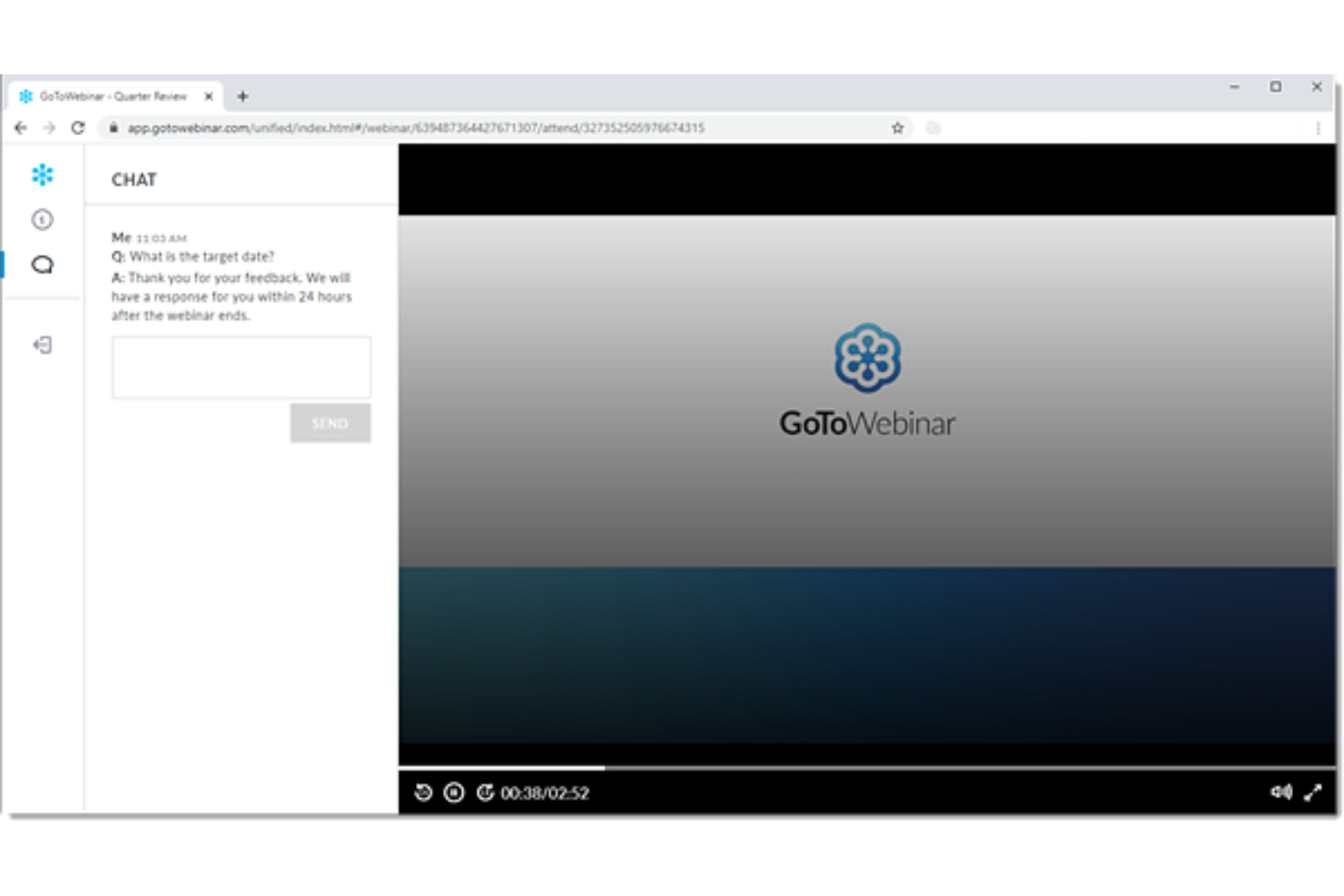Reload the page with the refresh icon

[x=78, y=128]
